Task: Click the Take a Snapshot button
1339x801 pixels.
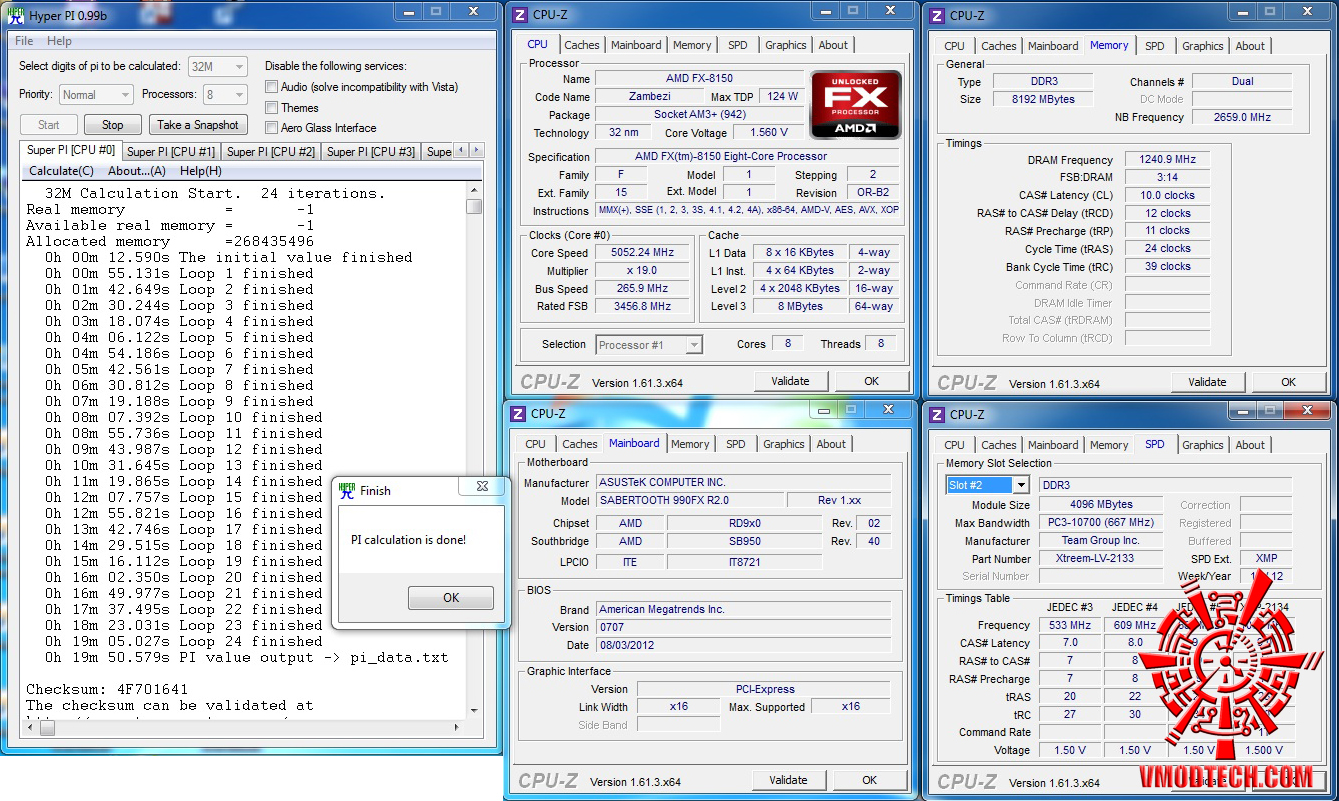Action: pos(198,125)
